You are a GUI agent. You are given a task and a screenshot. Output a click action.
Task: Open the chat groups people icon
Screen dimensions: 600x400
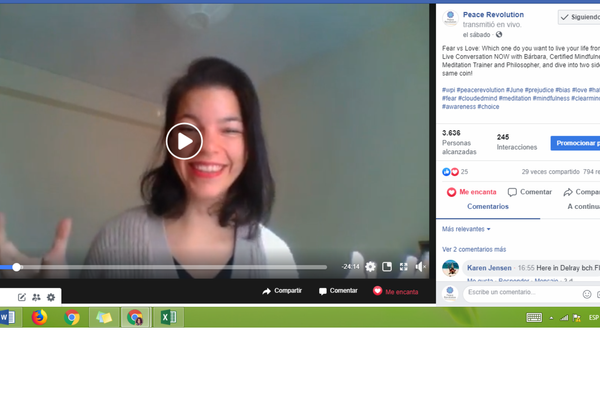pos(36,297)
